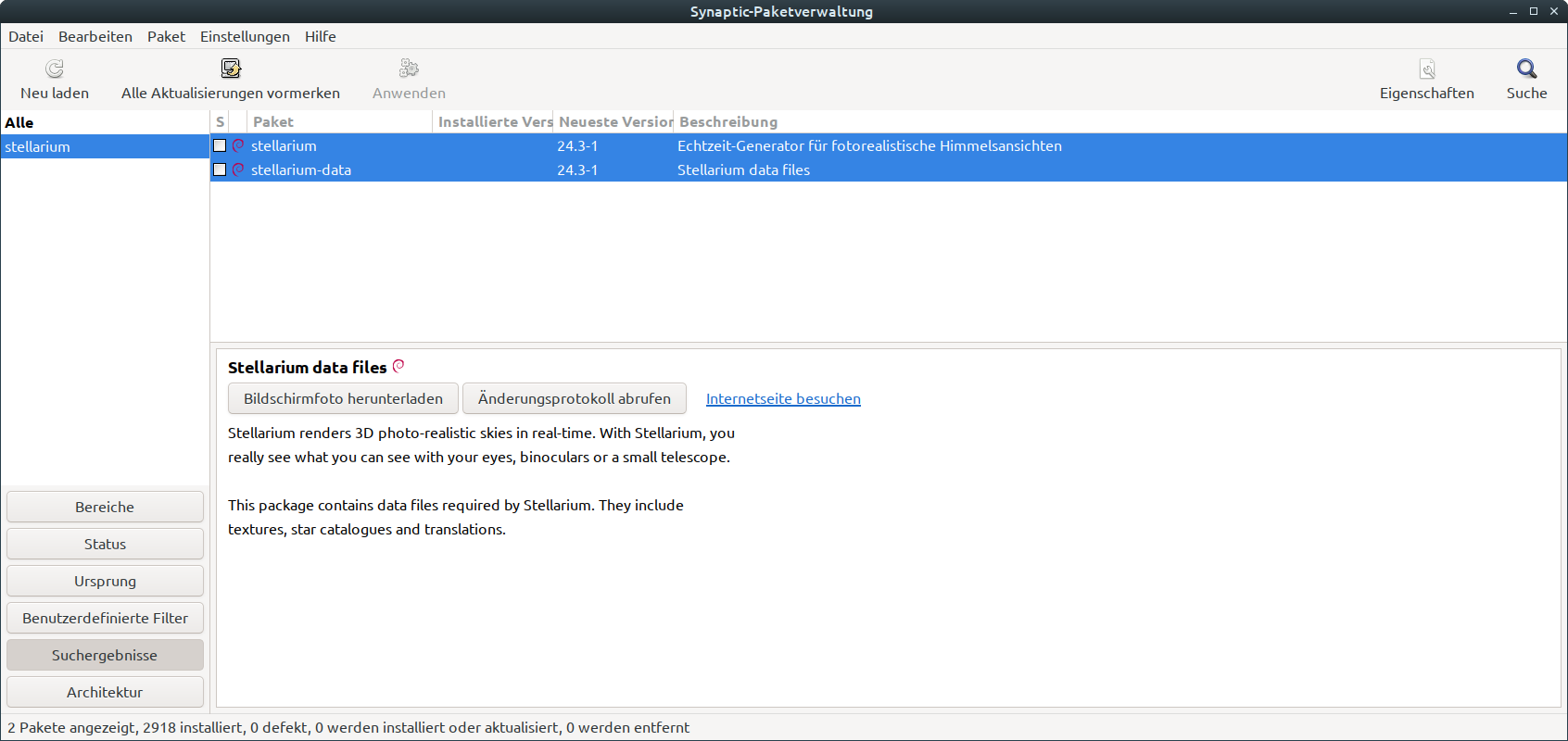Toggle the stellarium-data package status checkbox

click(x=220, y=170)
